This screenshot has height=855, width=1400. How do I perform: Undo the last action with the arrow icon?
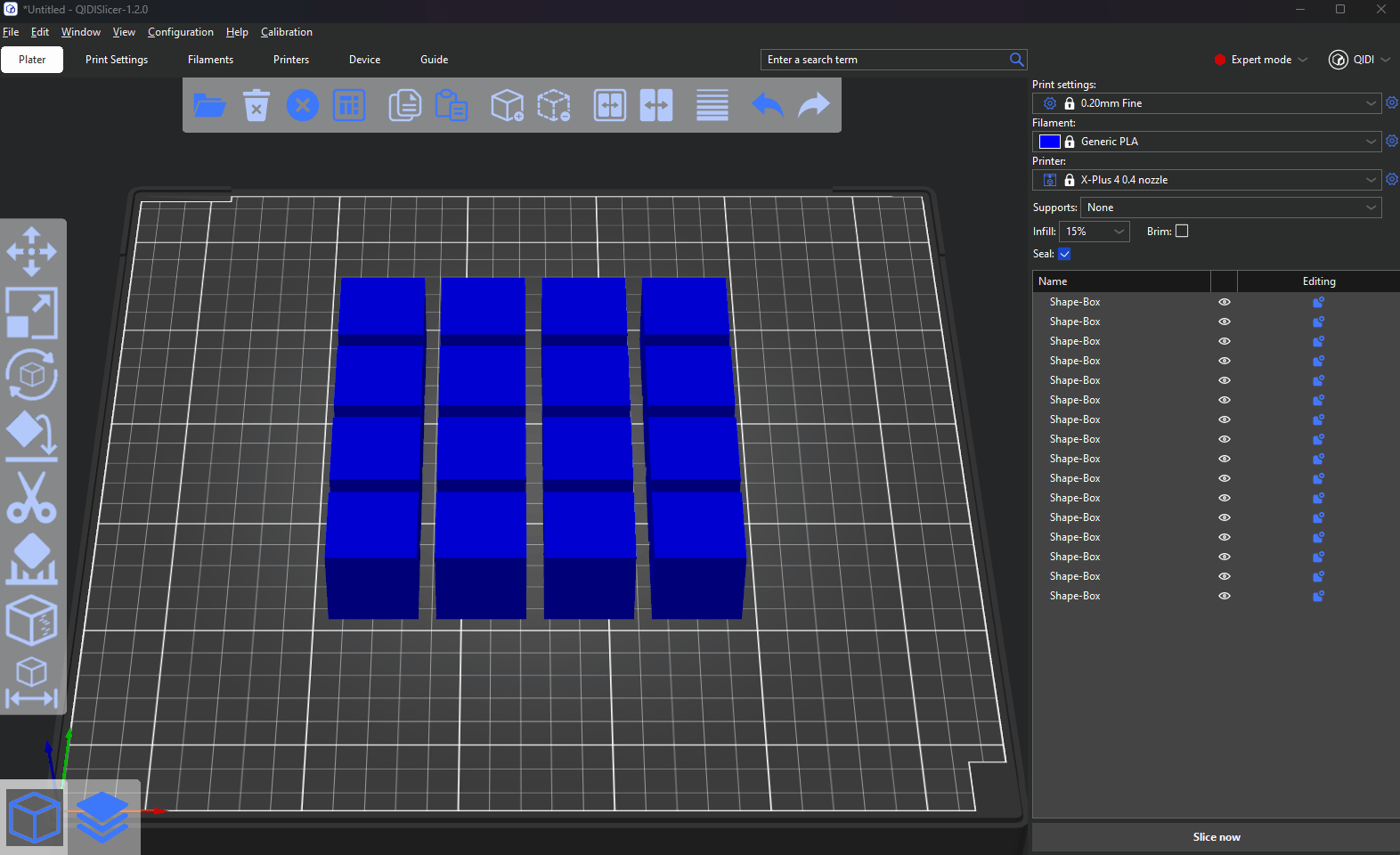coord(767,105)
